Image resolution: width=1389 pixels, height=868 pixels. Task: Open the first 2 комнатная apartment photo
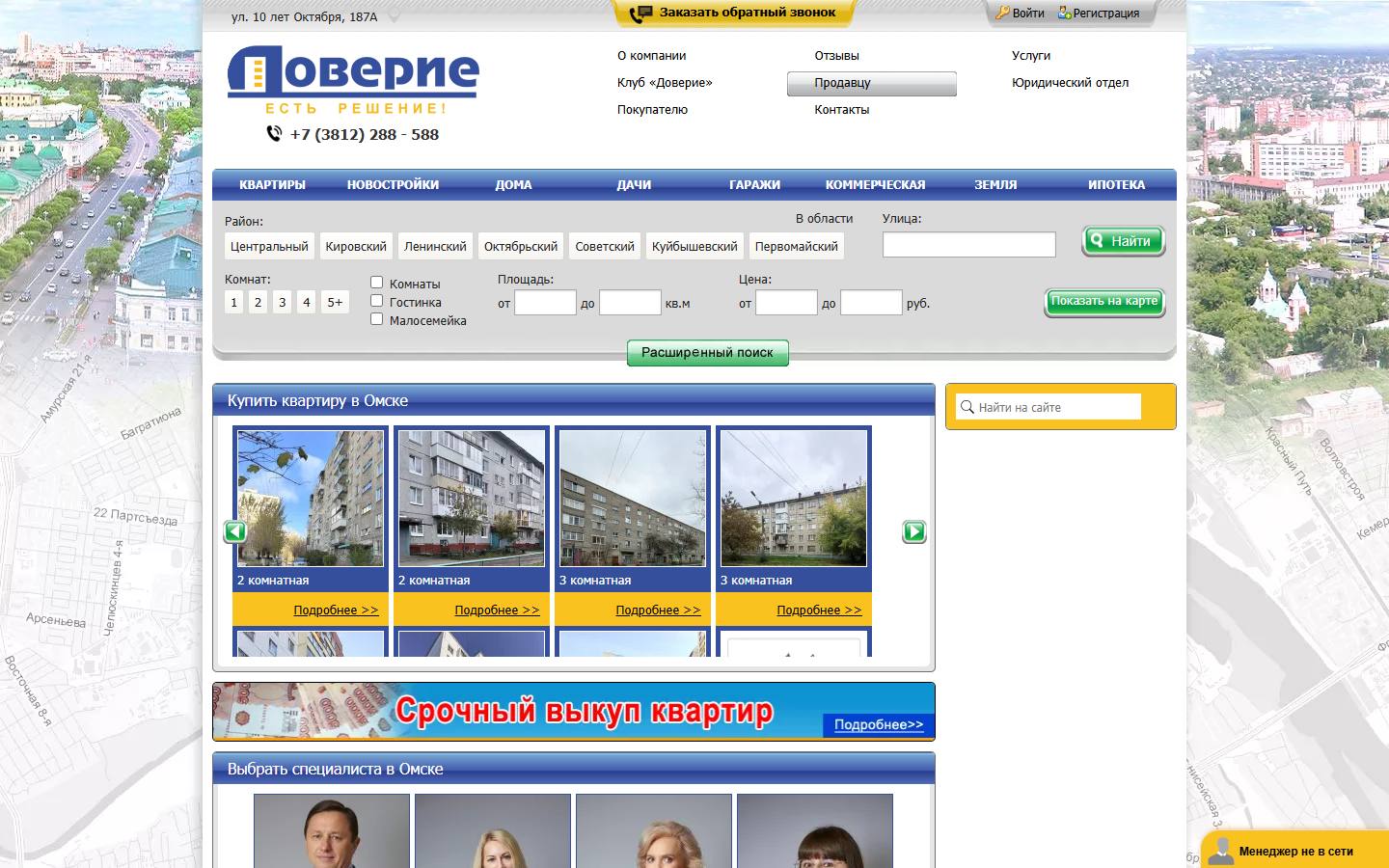coord(311,499)
